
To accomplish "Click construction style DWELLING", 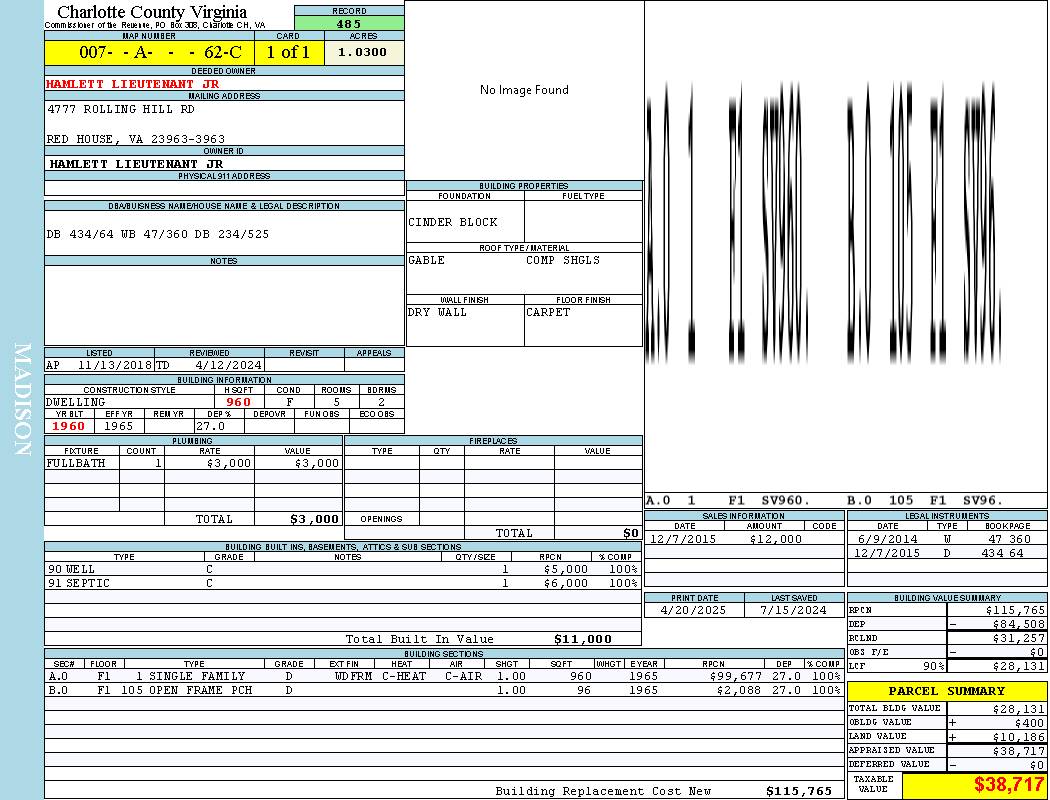I will [x=76, y=402].
